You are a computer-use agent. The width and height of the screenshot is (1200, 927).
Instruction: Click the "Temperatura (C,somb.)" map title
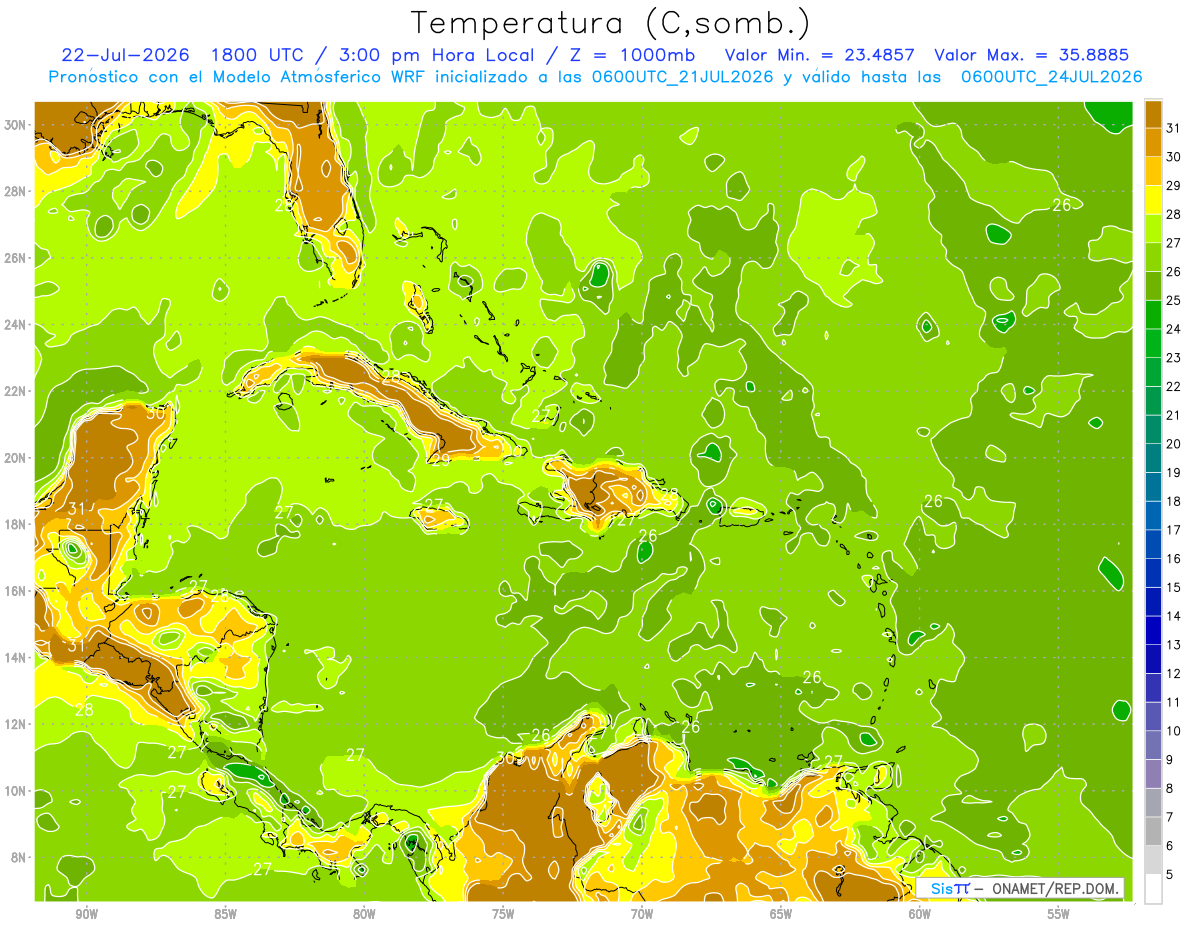[x=611, y=23]
